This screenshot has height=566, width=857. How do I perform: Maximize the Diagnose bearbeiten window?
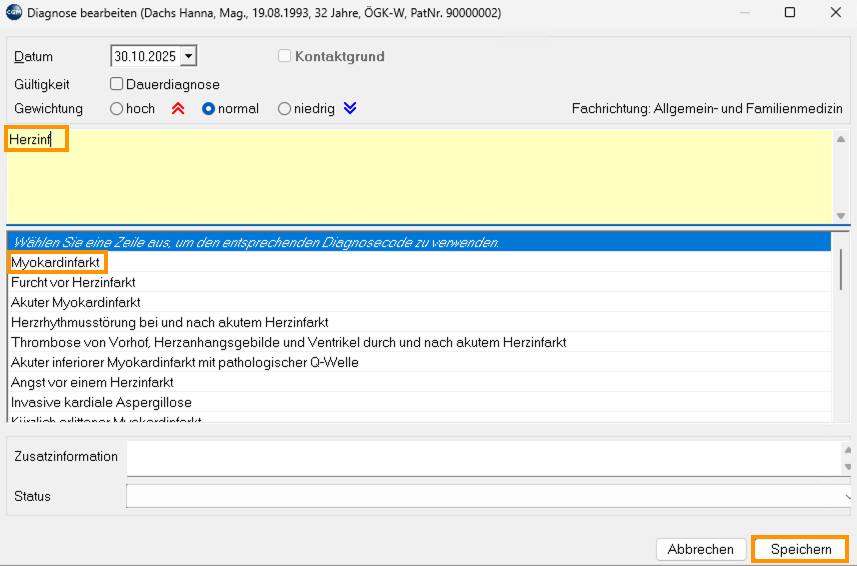point(790,13)
